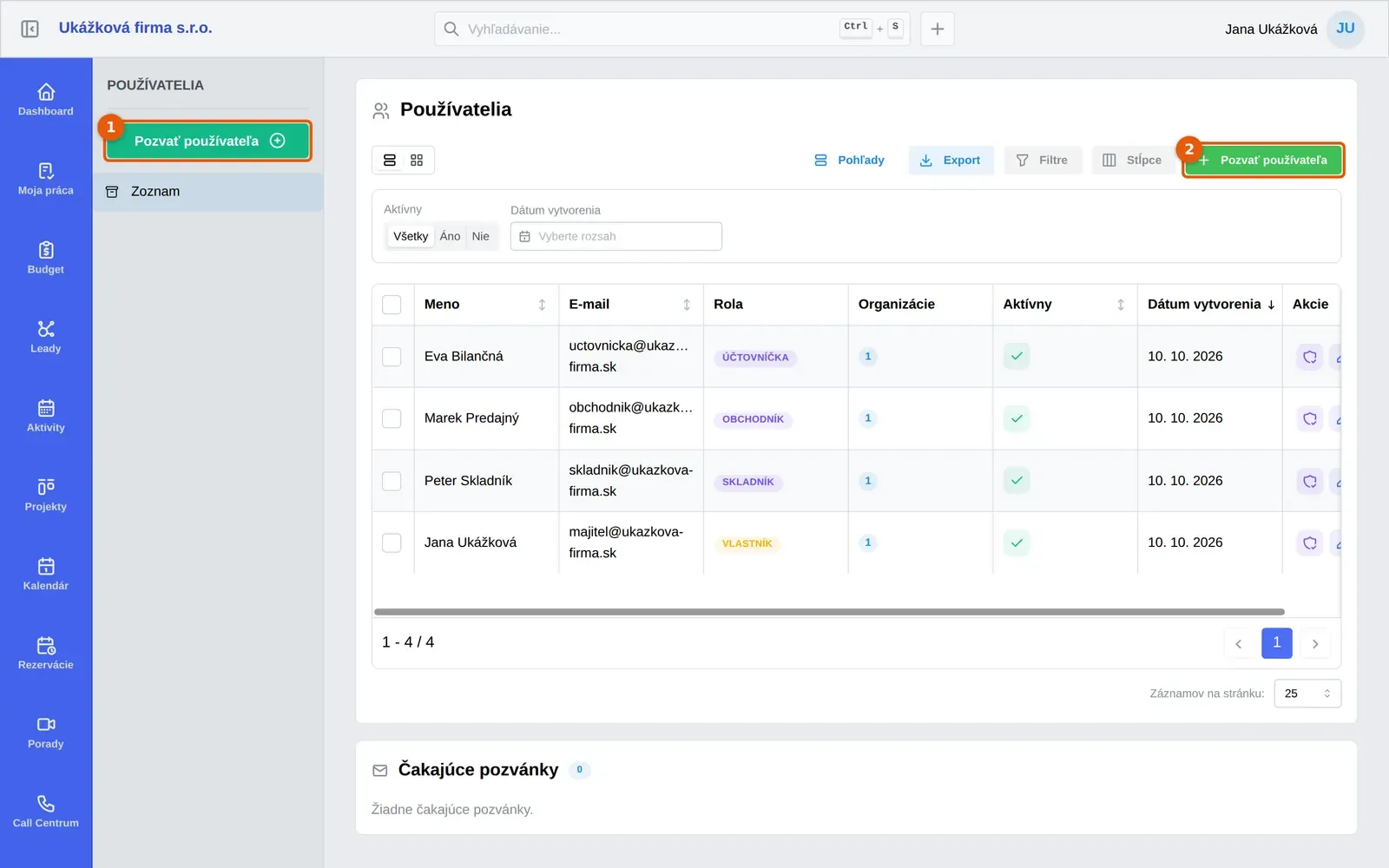Image resolution: width=1389 pixels, height=868 pixels.
Task: Focus the Vyhľadávanie search box
Action: coord(672,29)
